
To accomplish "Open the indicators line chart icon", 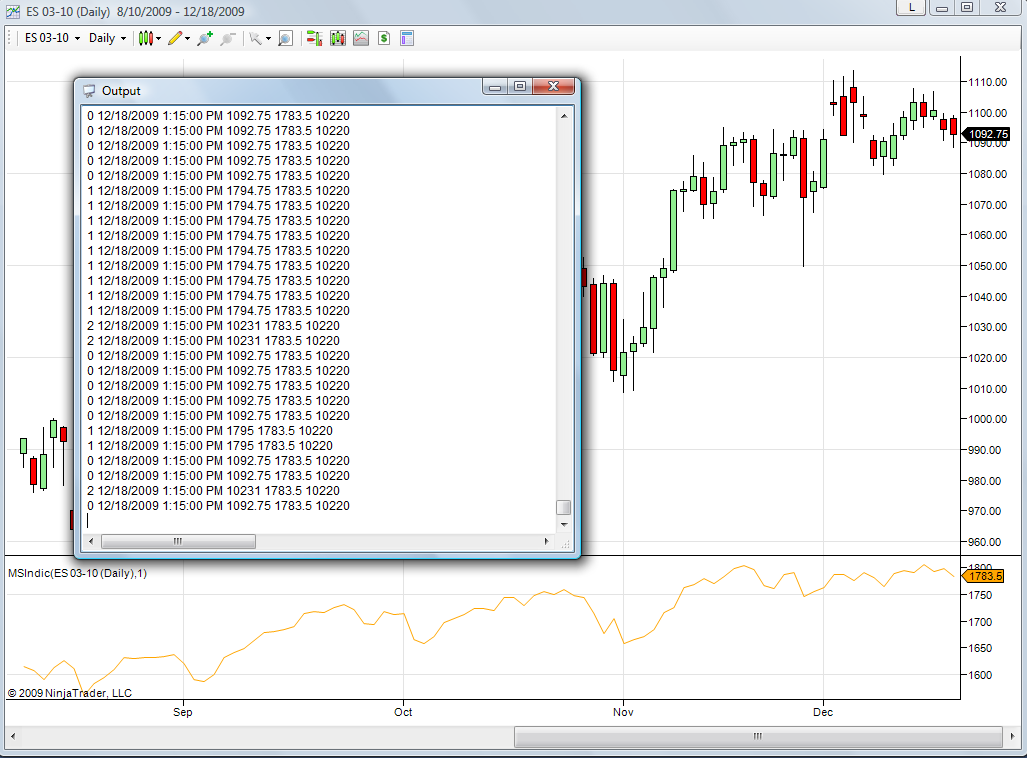I will [361, 38].
